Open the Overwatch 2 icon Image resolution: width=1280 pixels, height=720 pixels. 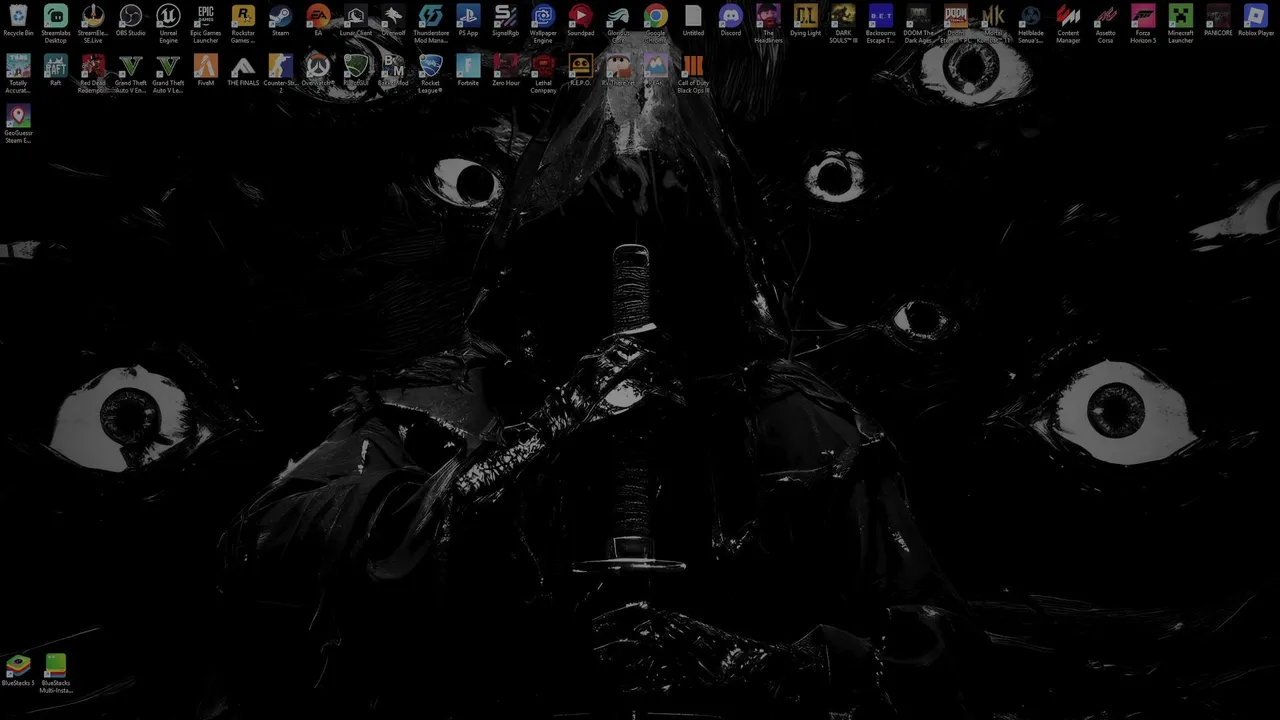[x=318, y=71]
